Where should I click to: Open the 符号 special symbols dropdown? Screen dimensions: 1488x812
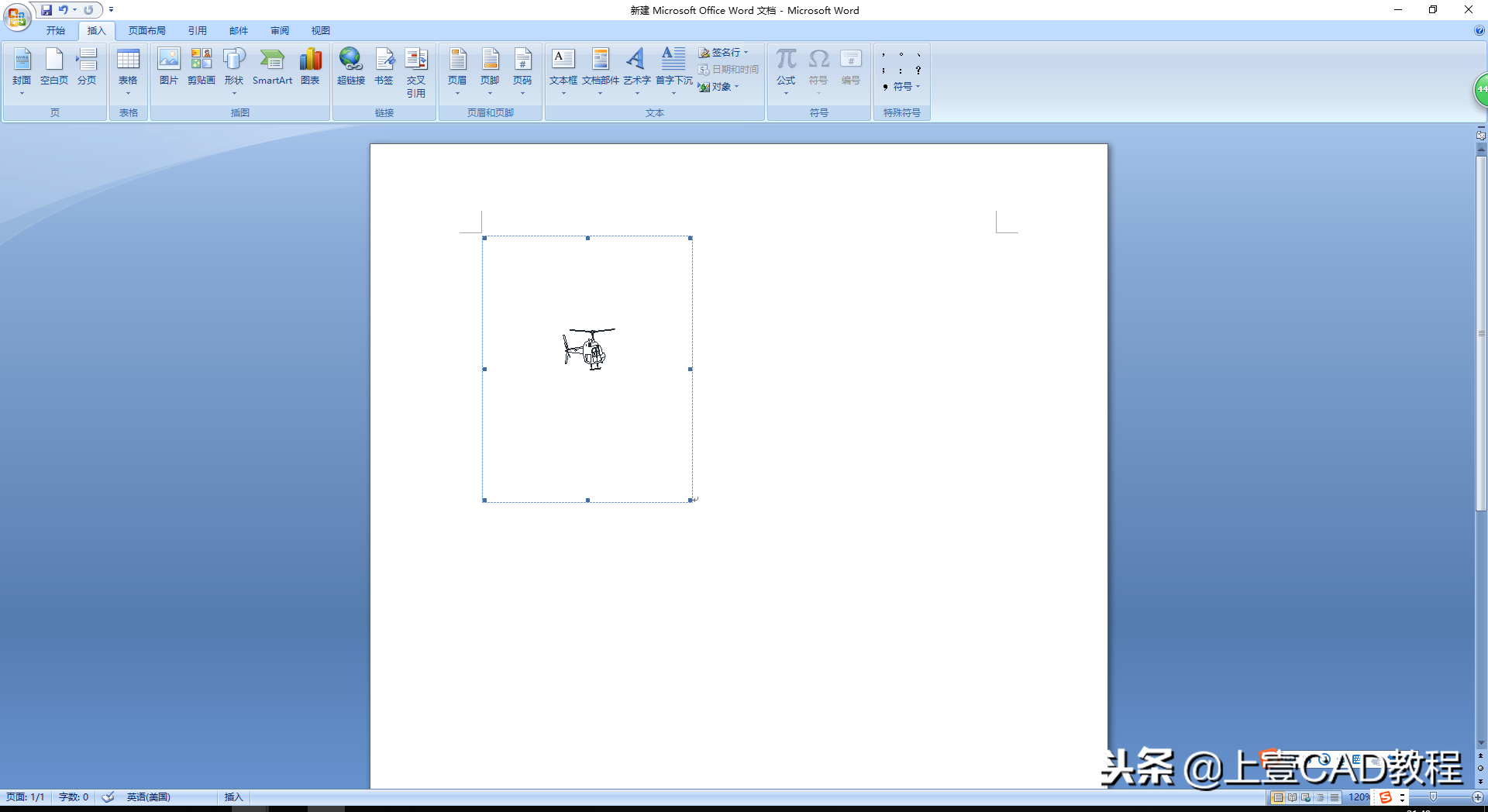click(902, 87)
